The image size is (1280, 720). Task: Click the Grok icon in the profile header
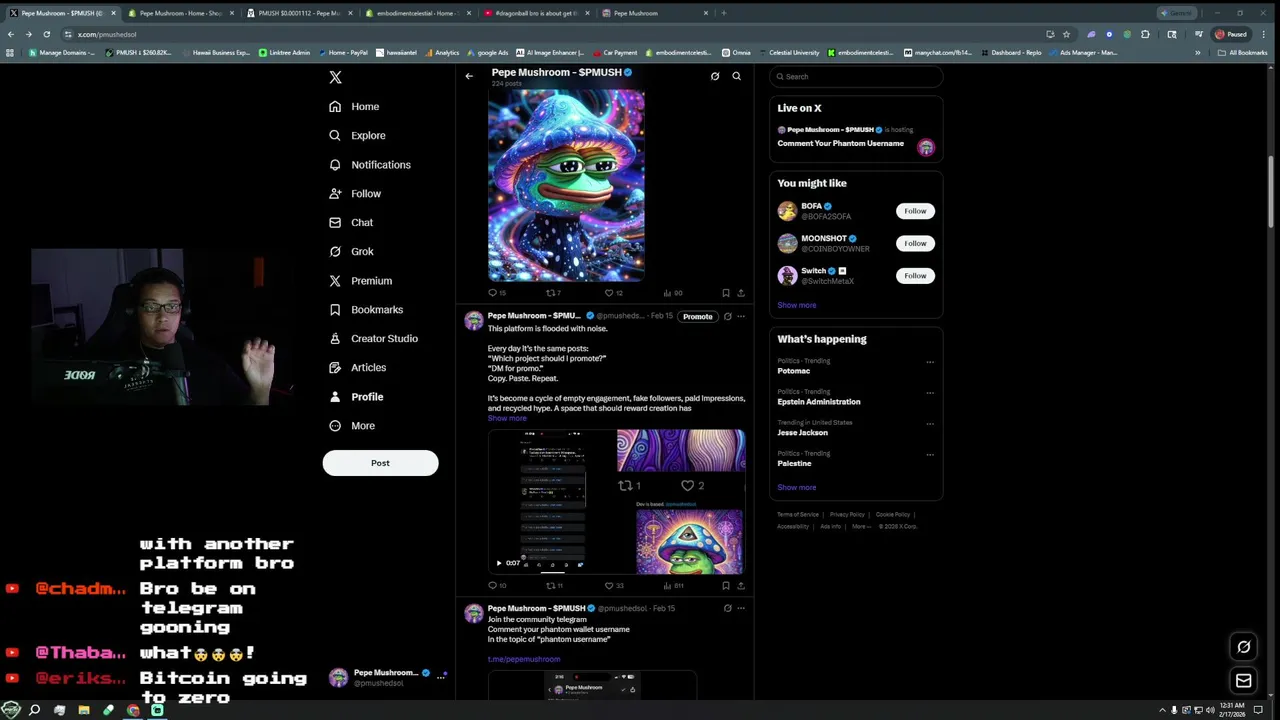[715, 76]
